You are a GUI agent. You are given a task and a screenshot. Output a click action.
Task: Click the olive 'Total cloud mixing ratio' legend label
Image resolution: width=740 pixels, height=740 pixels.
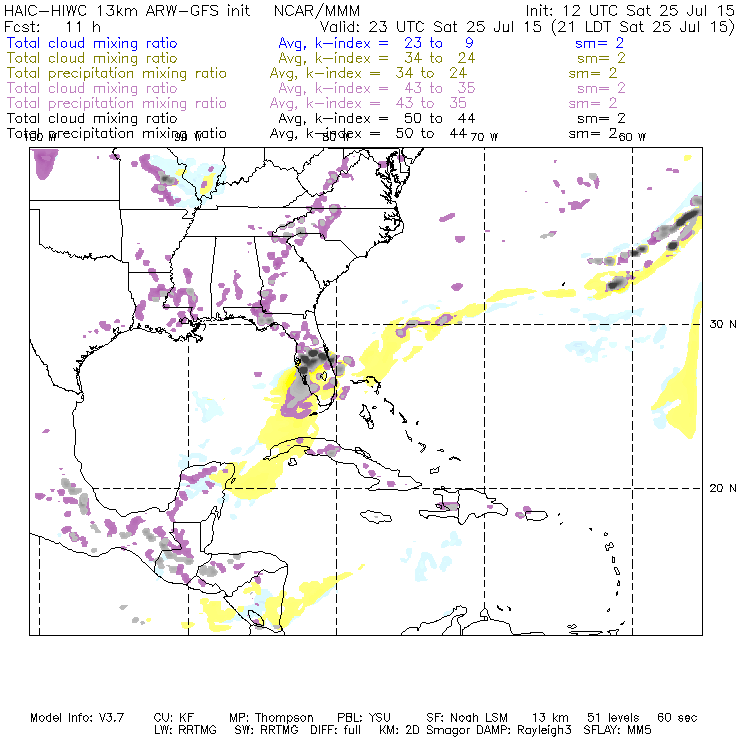click(x=92, y=58)
